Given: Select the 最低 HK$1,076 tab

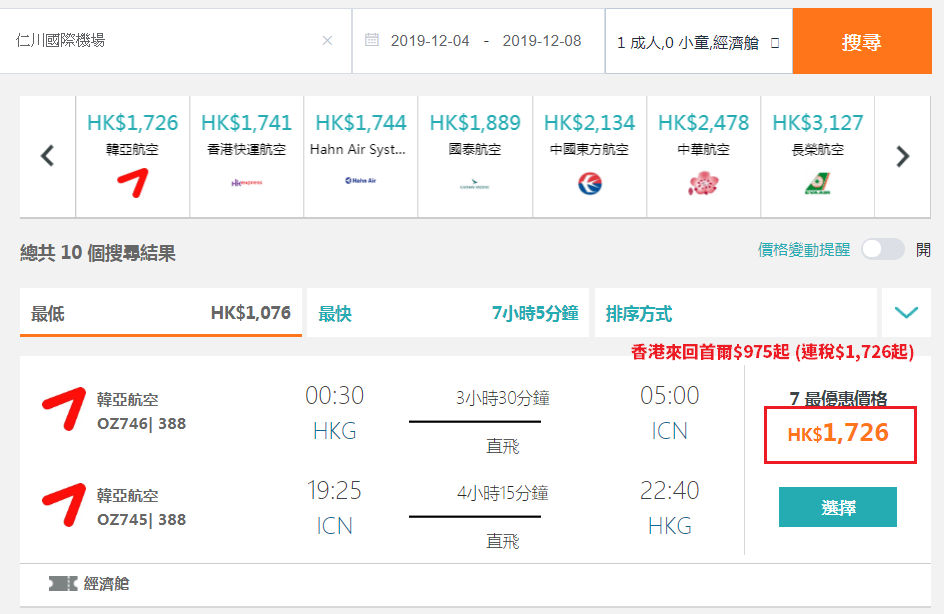Looking at the screenshot, I should 161,312.
